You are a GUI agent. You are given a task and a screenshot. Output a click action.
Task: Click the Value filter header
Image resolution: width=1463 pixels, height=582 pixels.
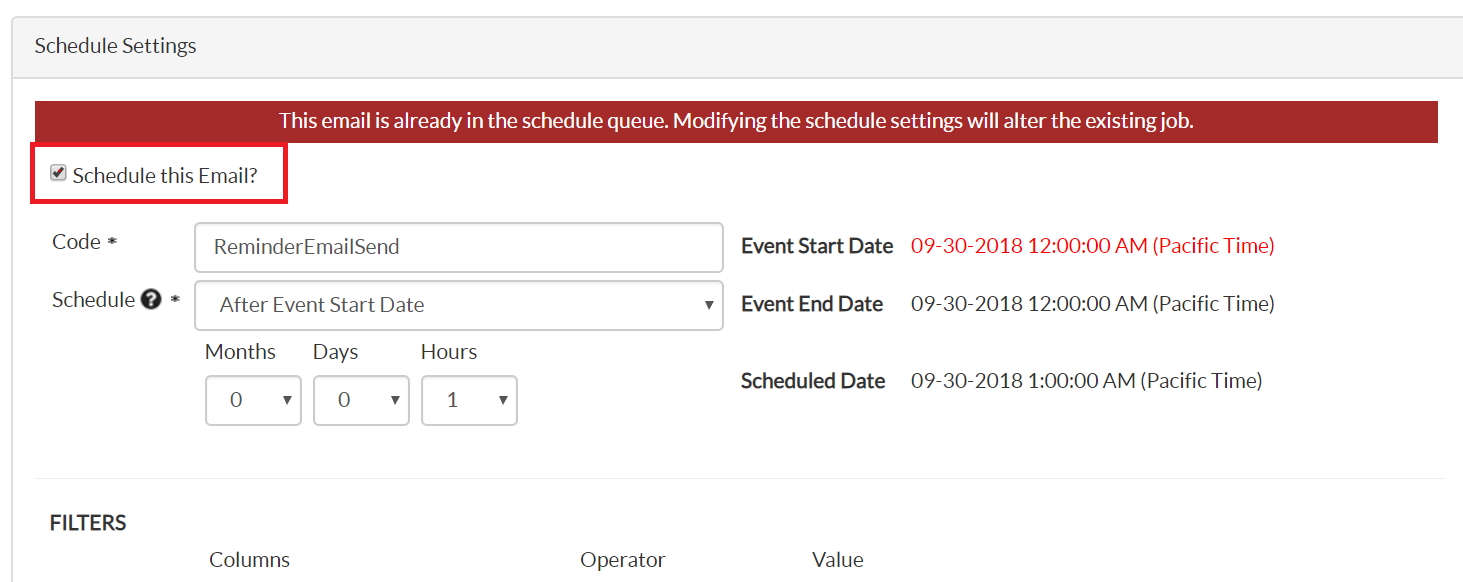837,560
